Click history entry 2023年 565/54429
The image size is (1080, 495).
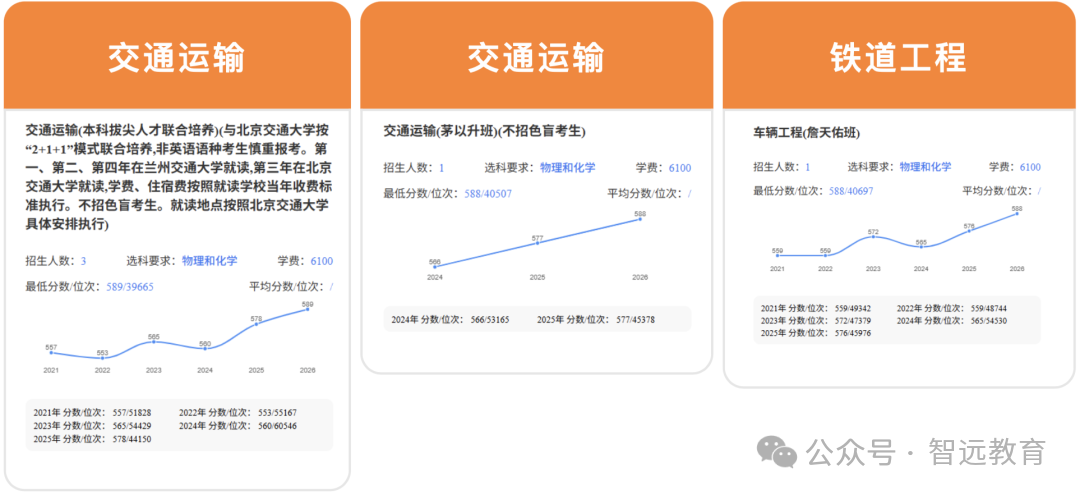92,425
